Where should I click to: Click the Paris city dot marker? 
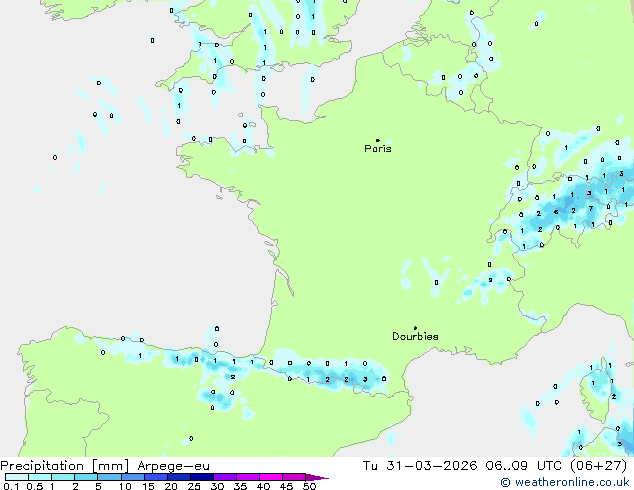(x=377, y=140)
